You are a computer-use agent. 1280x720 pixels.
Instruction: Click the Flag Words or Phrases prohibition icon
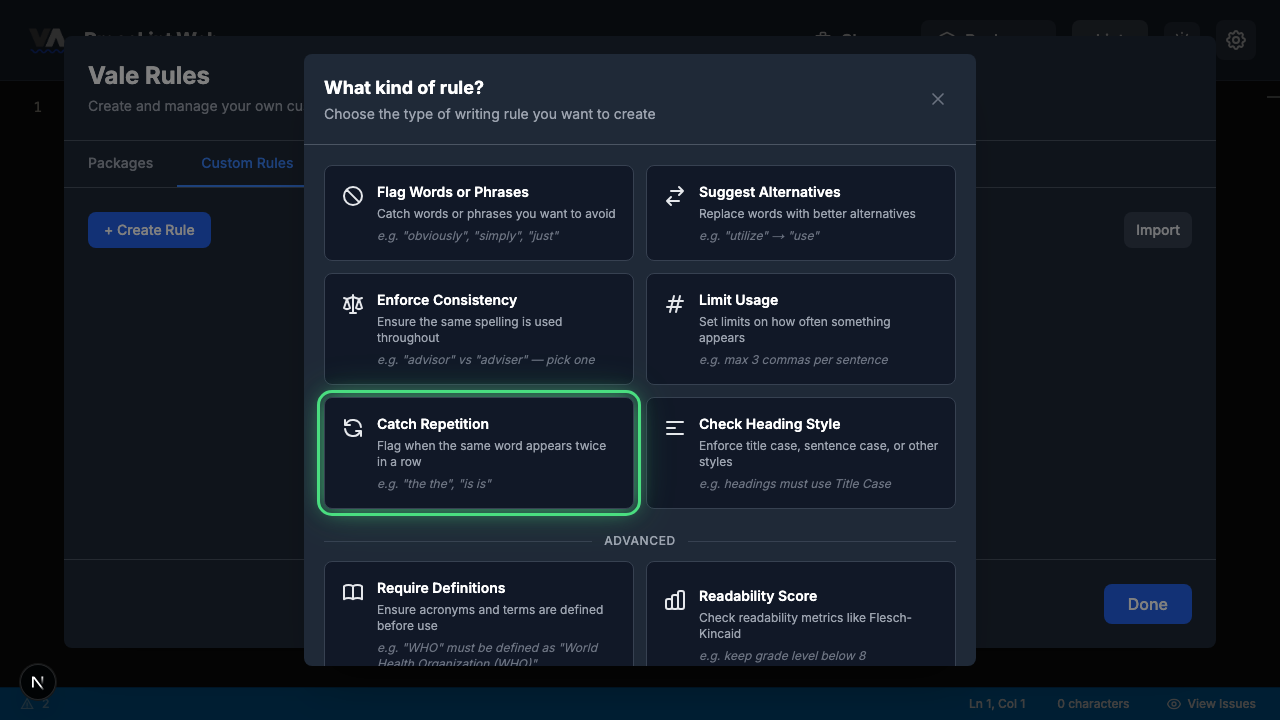(353, 196)
